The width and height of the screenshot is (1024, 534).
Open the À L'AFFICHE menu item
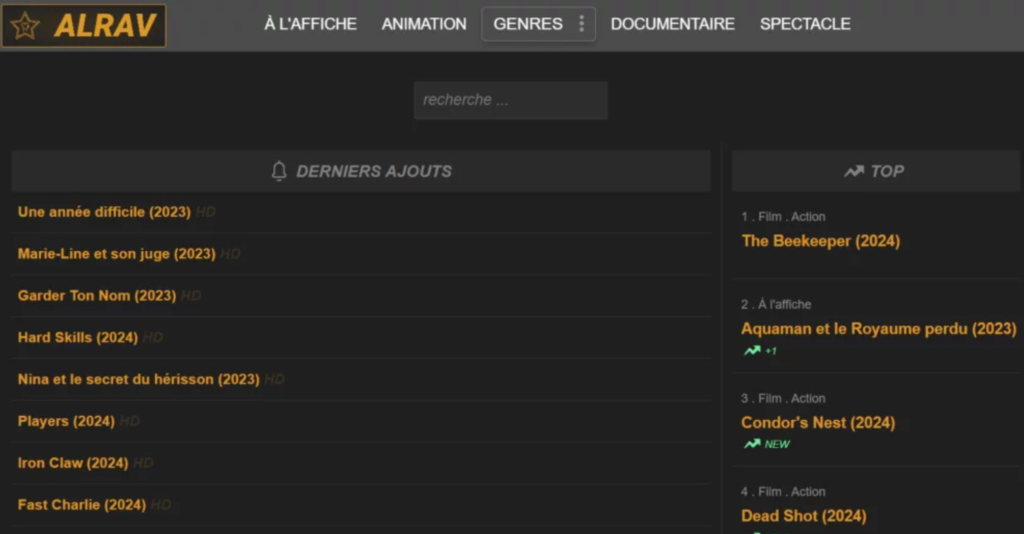[310, 24]
